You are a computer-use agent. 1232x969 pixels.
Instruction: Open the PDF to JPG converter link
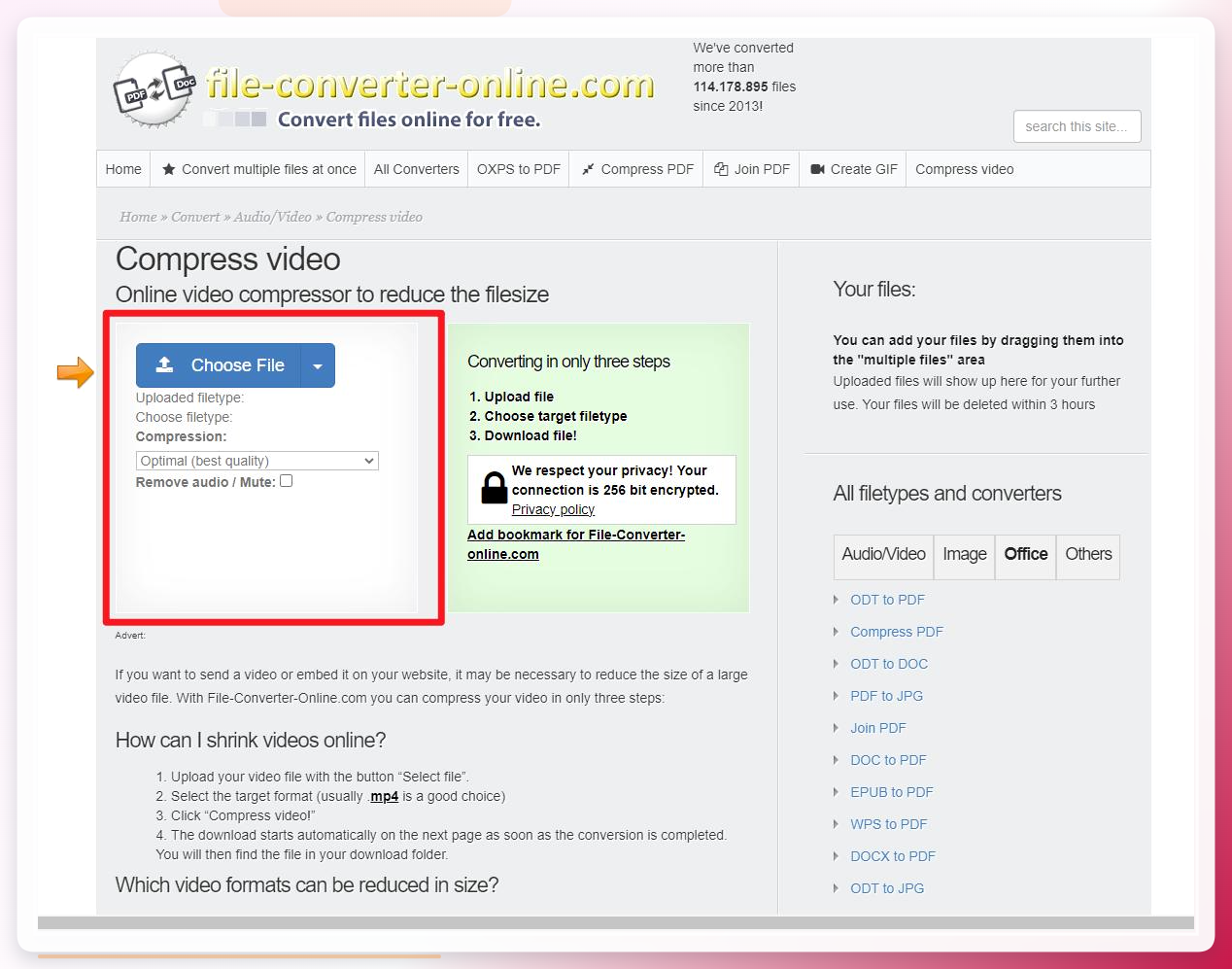click(886, 696)
